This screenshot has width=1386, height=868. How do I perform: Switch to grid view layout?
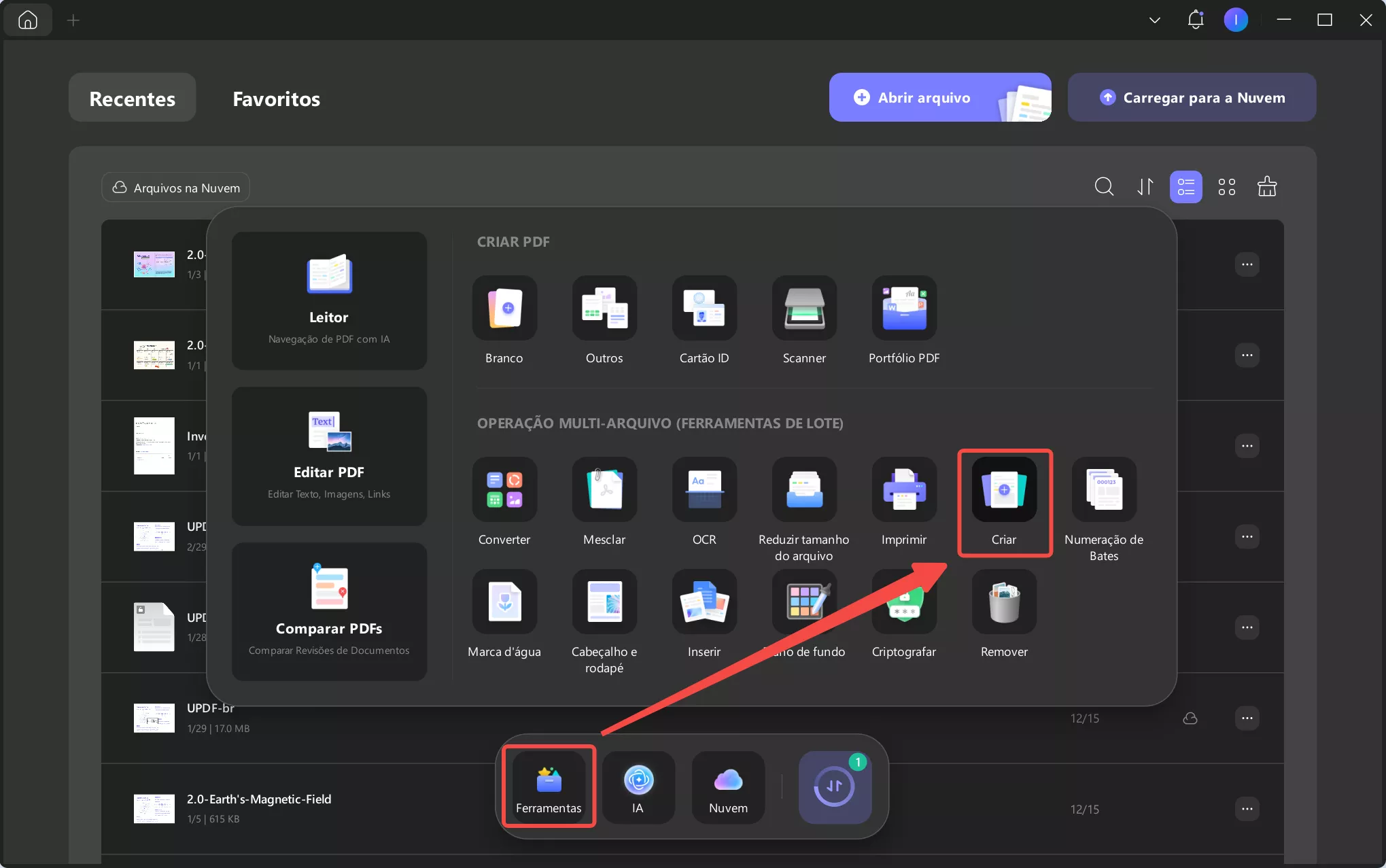coord(1226,187)
